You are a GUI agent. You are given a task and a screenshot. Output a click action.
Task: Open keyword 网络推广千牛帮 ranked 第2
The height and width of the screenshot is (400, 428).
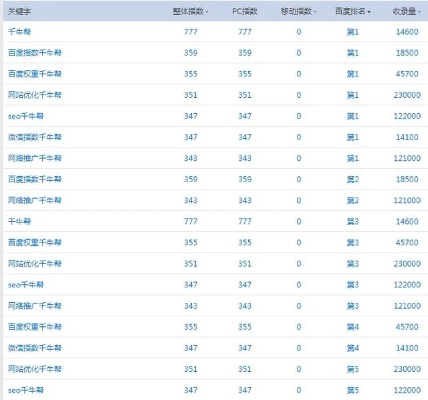coord(35,200)
